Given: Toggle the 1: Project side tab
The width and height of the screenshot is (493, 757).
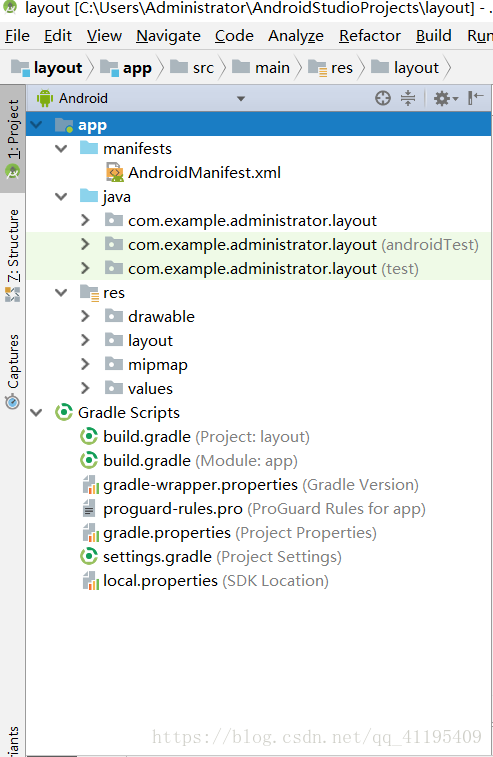Looking at the screenshot, I should tap(13, 139).
